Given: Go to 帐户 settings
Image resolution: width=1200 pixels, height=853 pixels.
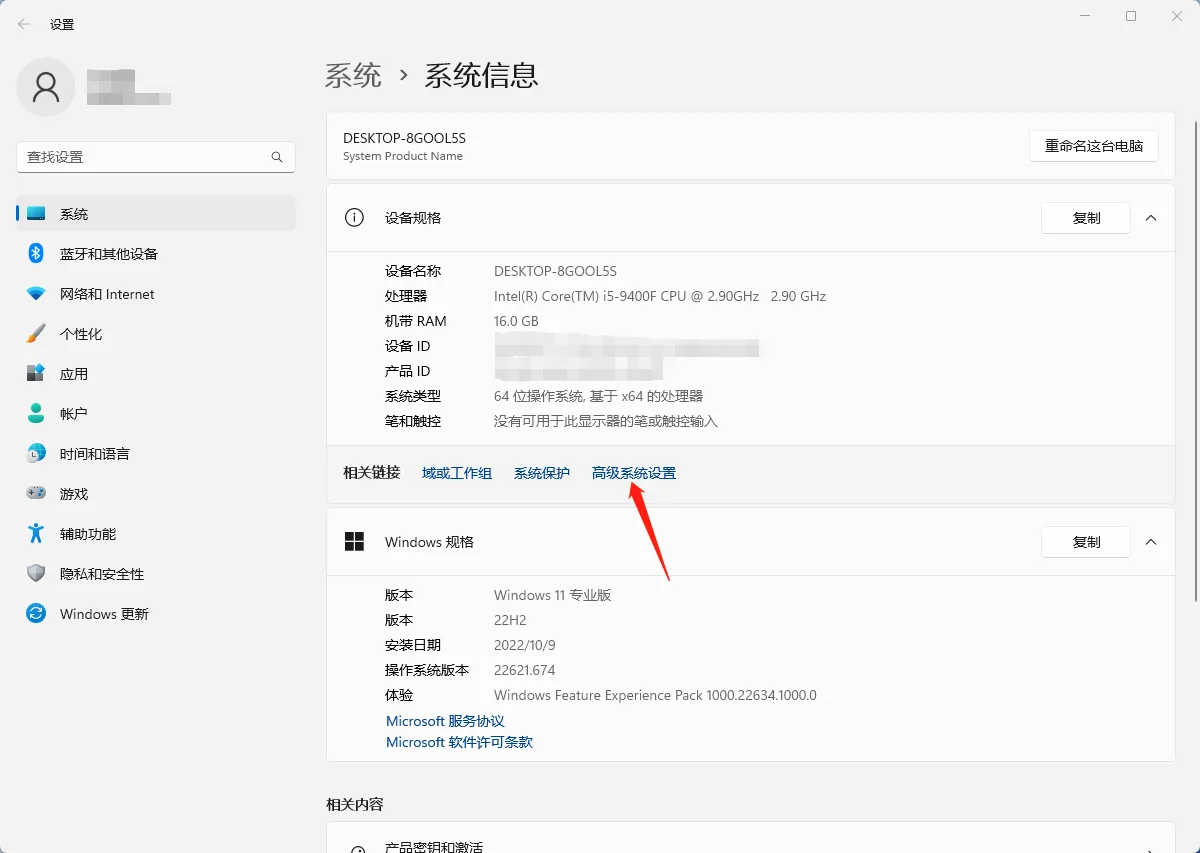Looking at the screenshot, I should pos(75,413).
